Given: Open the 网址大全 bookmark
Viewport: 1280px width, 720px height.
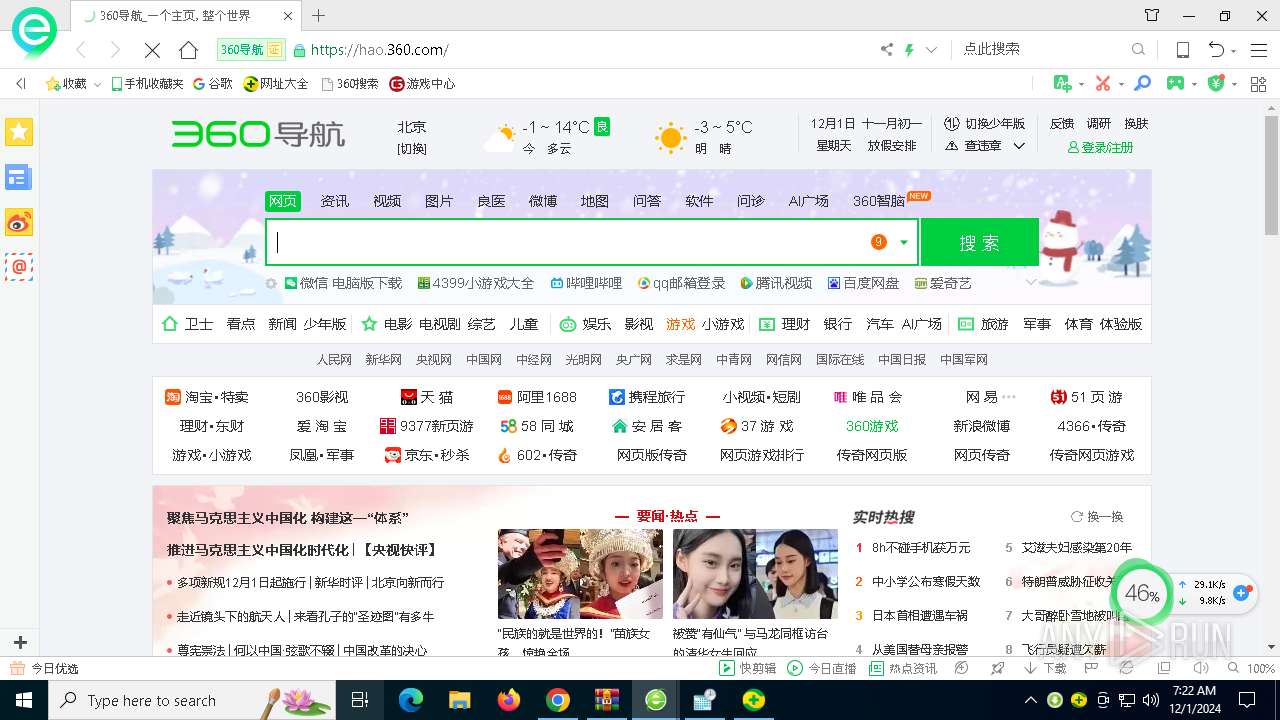Looking at the screenshot, I should (x=276, y=84).
